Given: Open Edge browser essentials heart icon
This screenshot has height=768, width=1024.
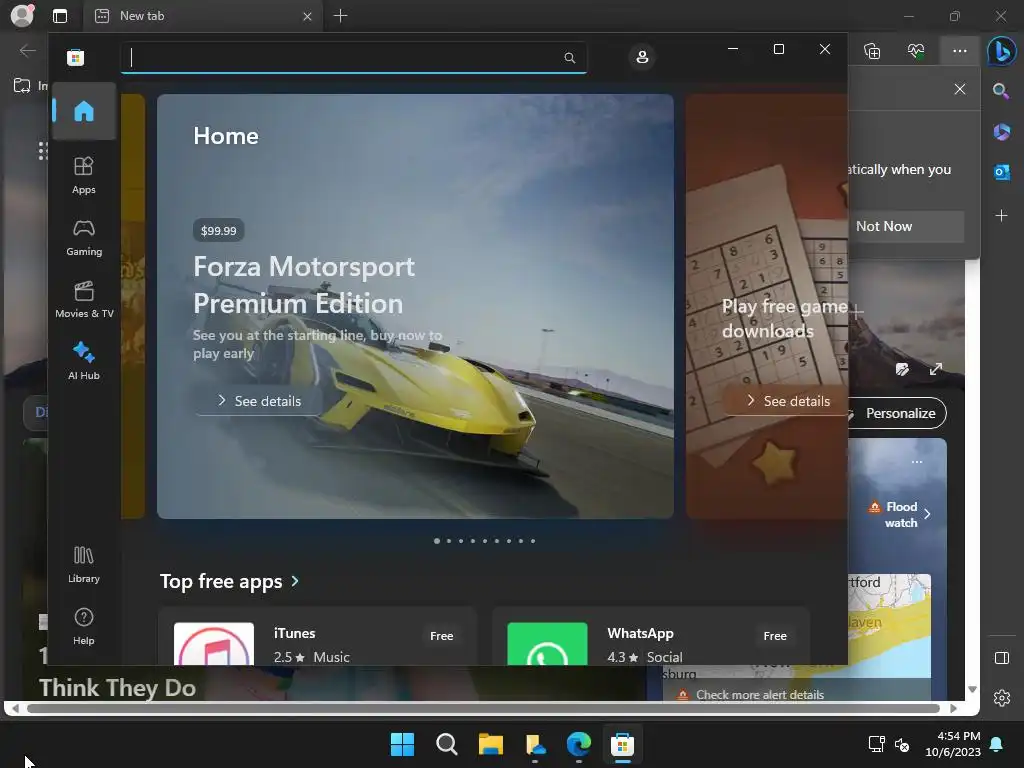Looking at the screenshot, I should pyautogui.click(x=916, y=51).
